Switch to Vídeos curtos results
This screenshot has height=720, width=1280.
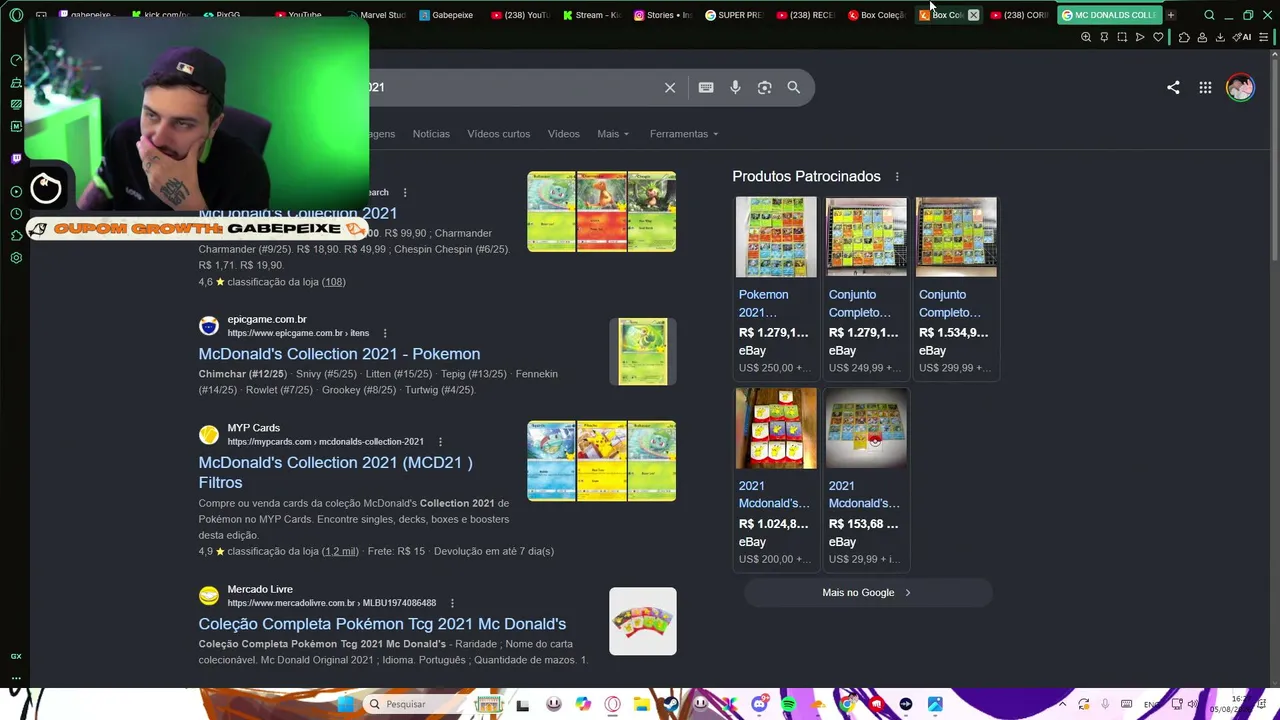pyautogui.click(x=498, y=134)
